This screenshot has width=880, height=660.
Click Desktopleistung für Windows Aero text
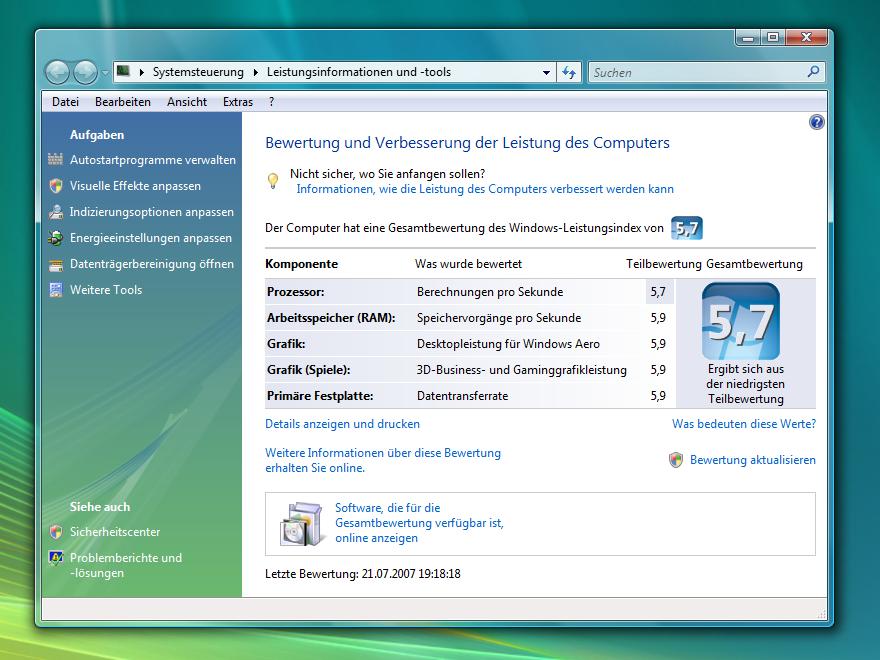tap(508, 343)
